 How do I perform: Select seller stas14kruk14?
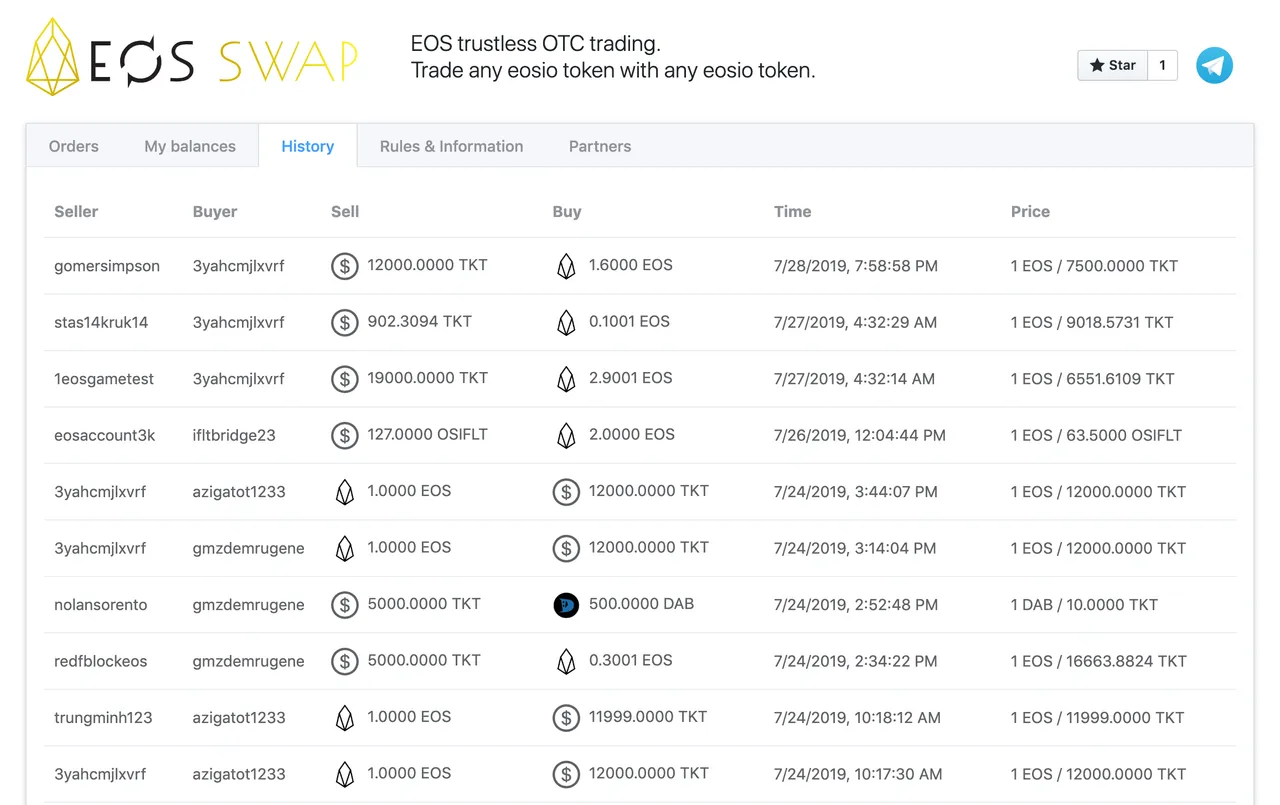coord(101,322)
